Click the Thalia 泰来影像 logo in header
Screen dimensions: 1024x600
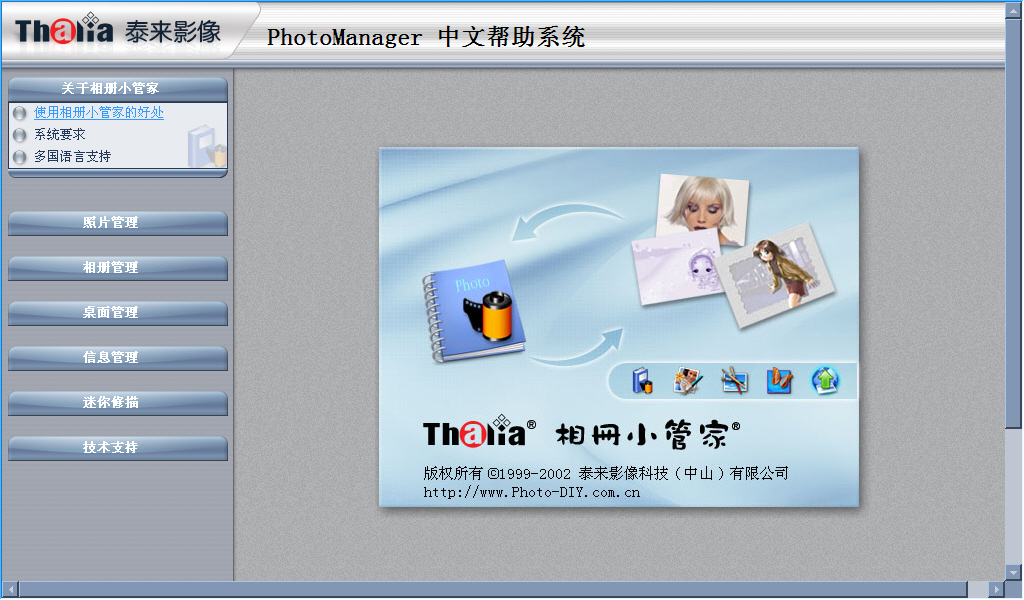coord(118,31)
